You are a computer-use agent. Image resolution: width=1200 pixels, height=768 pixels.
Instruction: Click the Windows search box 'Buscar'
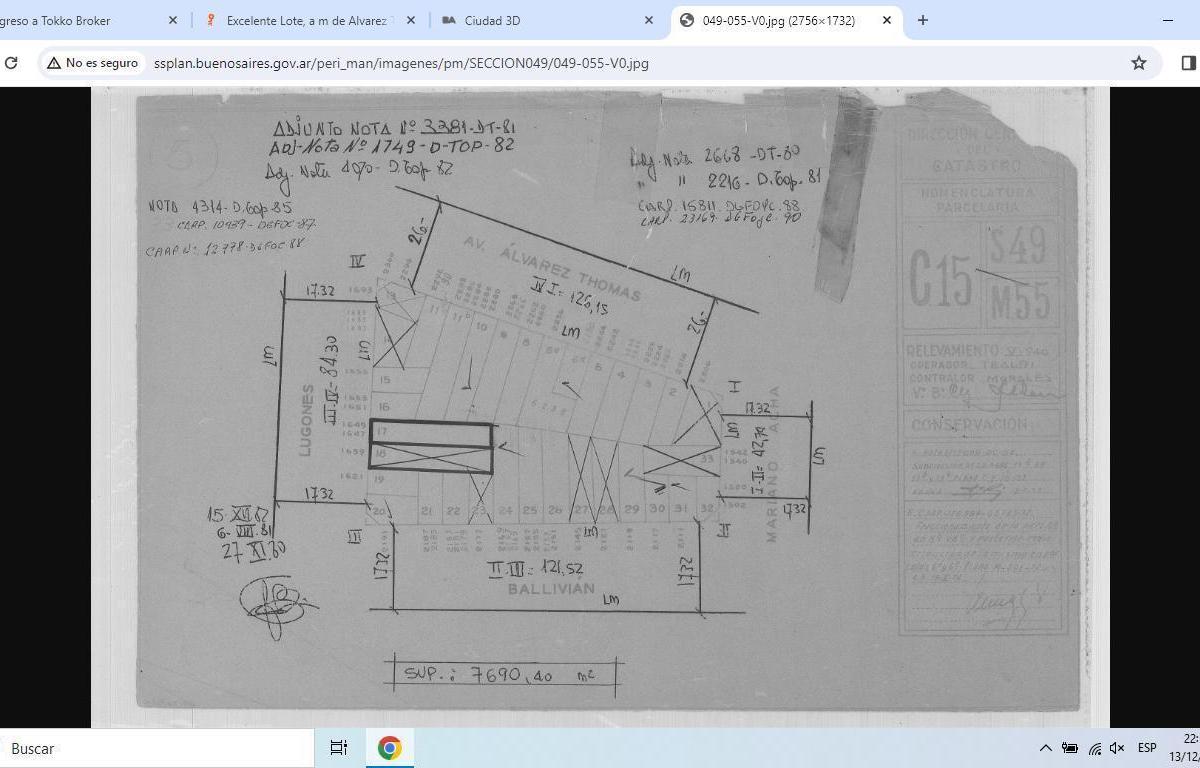(x=155, y=748)
